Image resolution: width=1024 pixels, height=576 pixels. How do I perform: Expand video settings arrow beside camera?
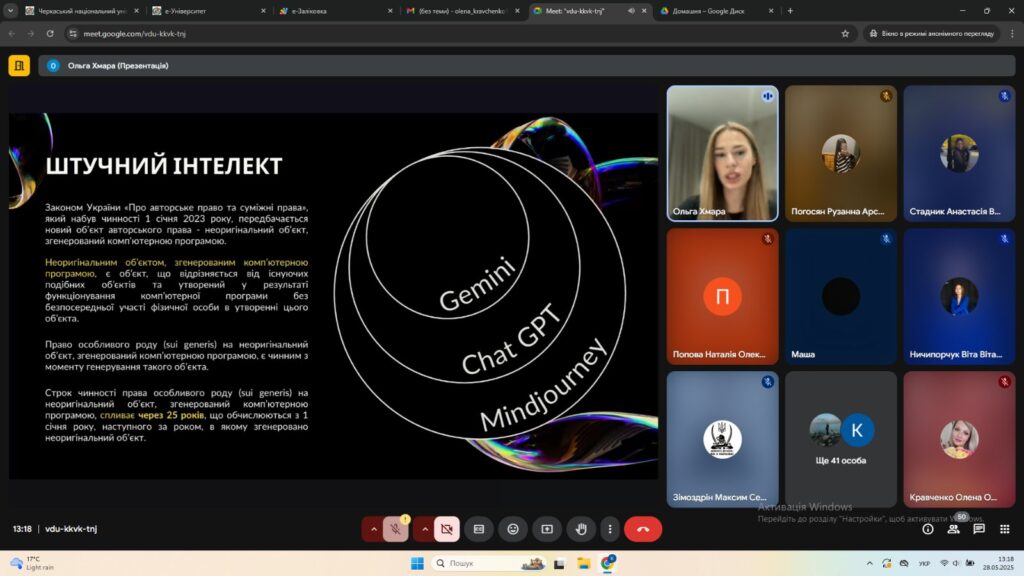[x=424, y=529]
